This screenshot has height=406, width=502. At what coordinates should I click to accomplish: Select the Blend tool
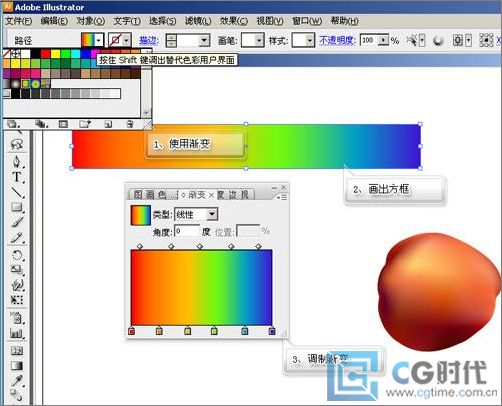(17, 395)
